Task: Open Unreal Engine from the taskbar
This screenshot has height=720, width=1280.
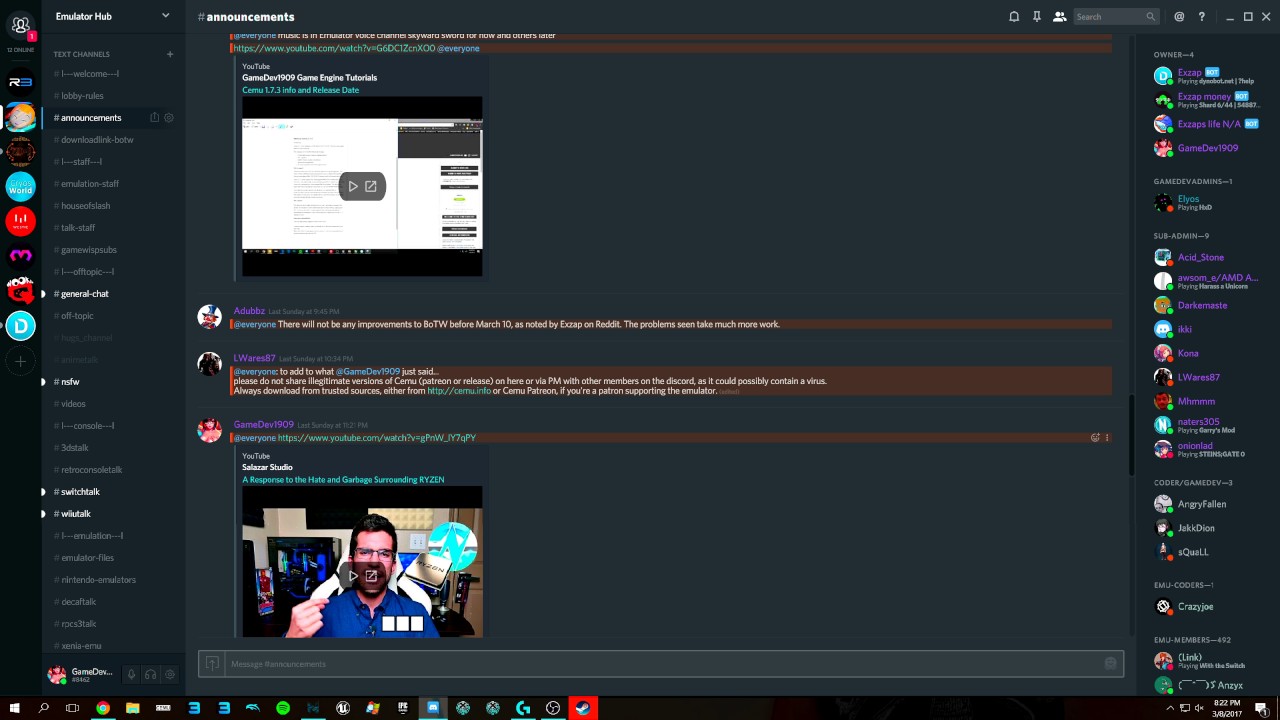Action: point(343,708)
